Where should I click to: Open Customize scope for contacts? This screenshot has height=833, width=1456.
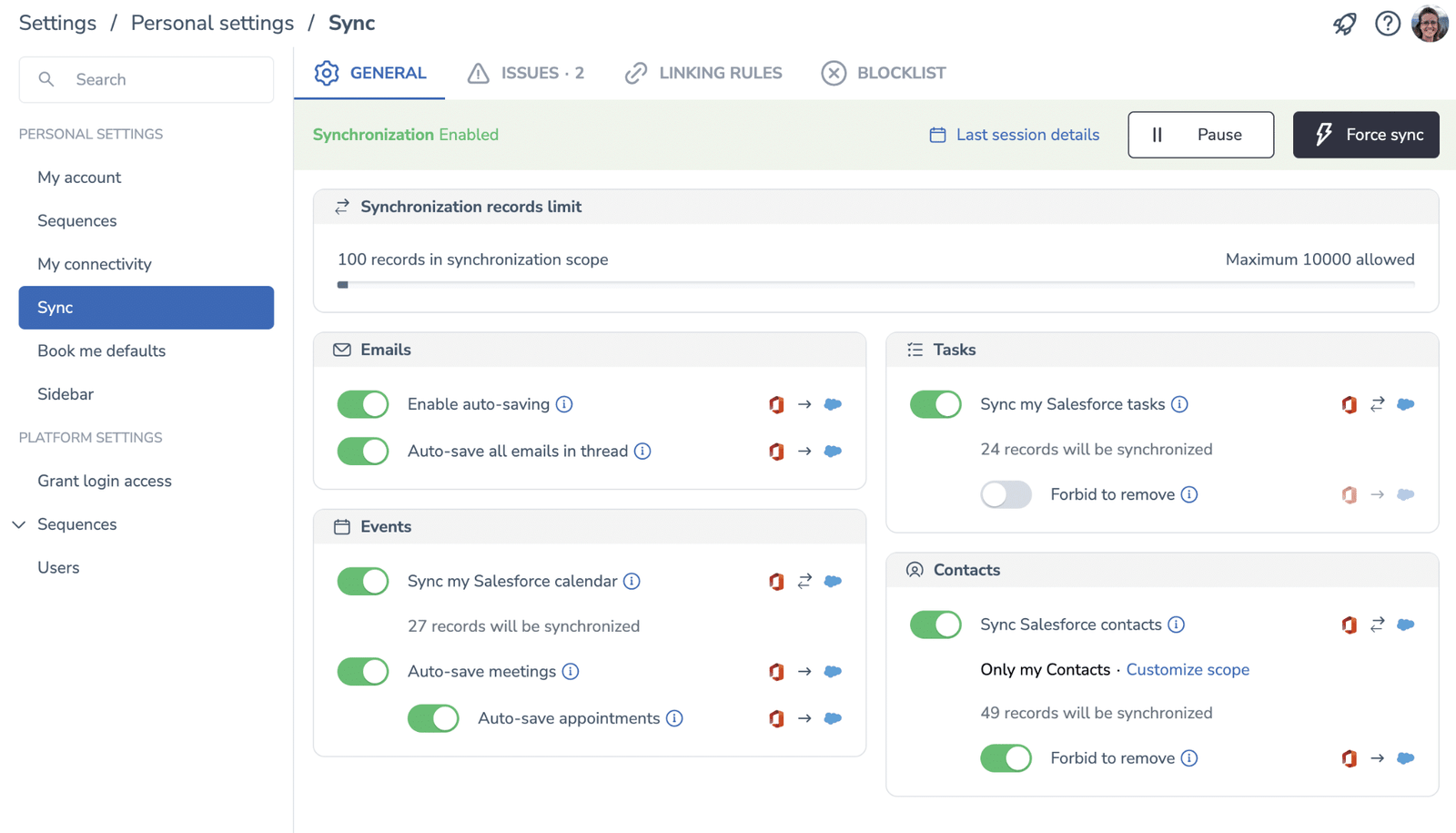point(1187,670)
